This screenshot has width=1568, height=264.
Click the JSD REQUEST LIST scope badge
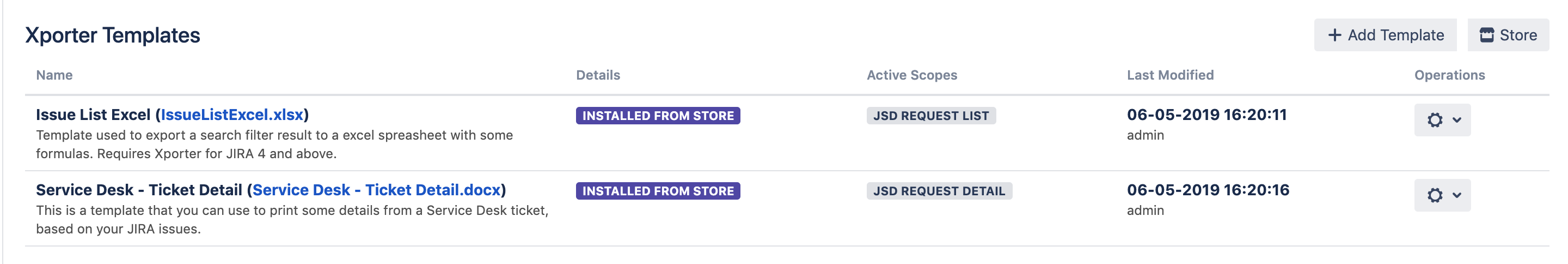[930, 116]
